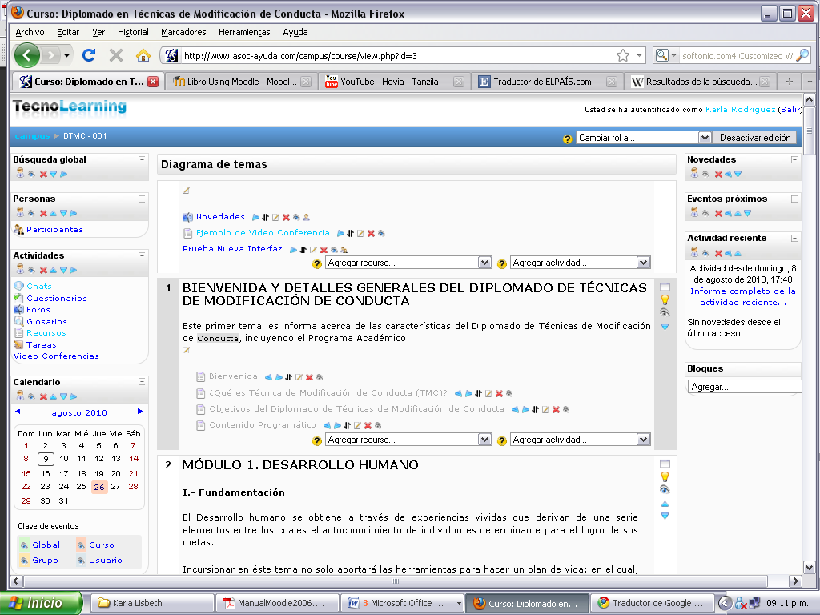
Task: Hide the Búsqueda global block via eye icon
Action: click(x=31, y=174)
